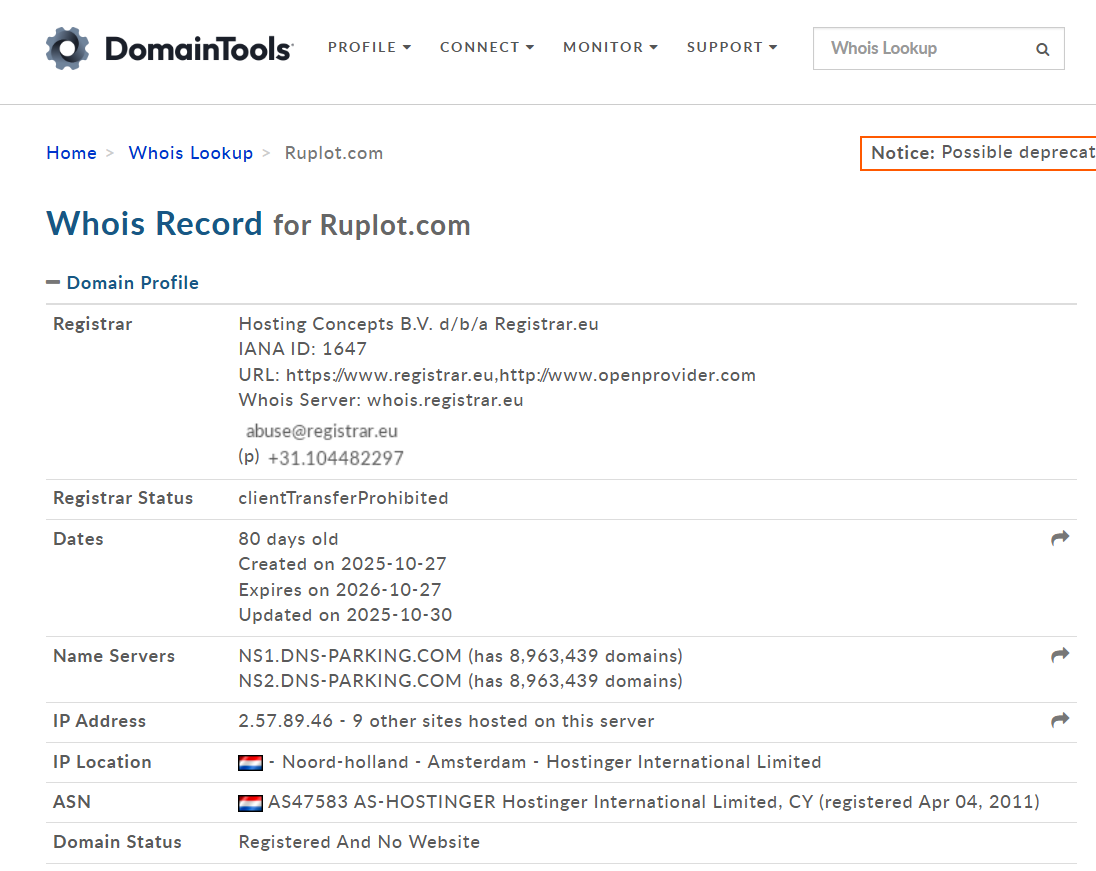Click the DomainTools wordmark text

pyautogui.click(x=198, y=48)
